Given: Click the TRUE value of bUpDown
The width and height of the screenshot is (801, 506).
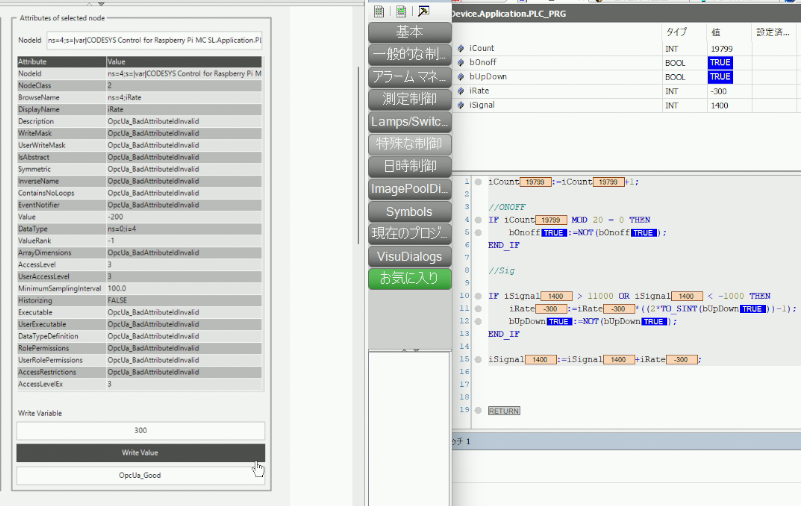Looking at the screenshot, I should (720, 77).
